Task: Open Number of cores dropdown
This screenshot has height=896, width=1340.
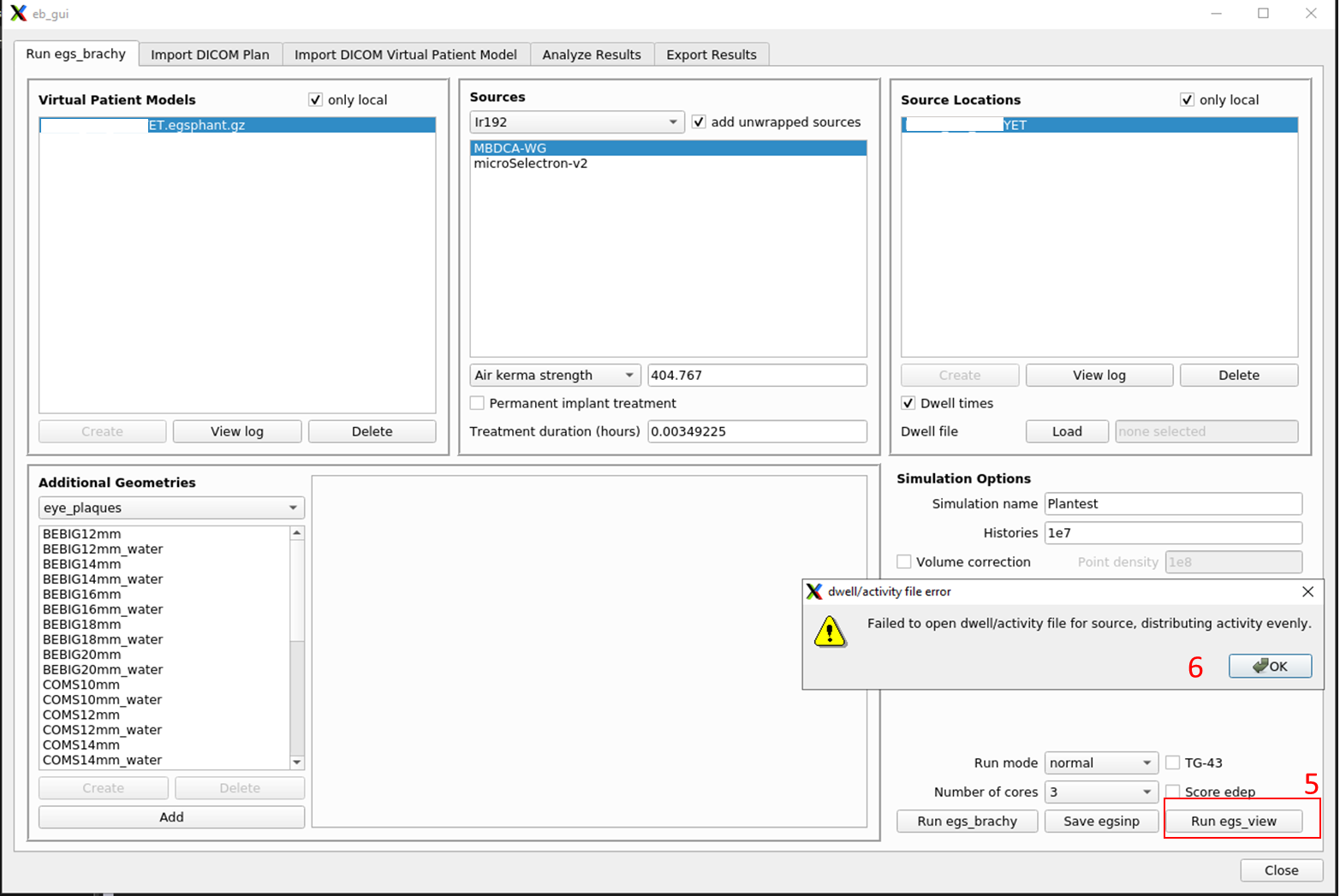Action: pyautogui.click(x=1101, y=792)
